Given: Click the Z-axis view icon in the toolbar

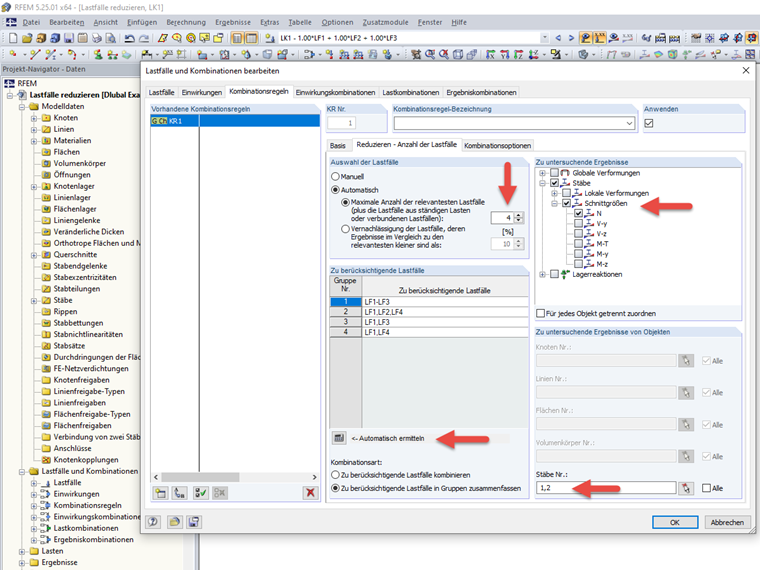Looking at the screenshot, I should coord(518,55).
